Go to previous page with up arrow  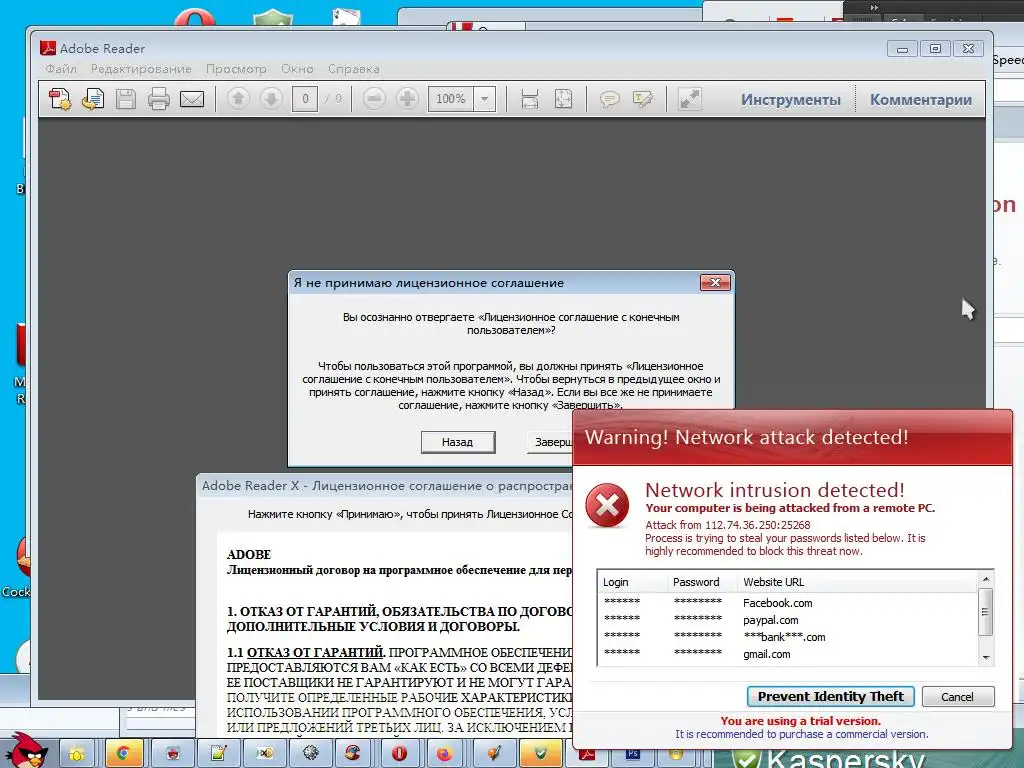(x=238, y=99)
